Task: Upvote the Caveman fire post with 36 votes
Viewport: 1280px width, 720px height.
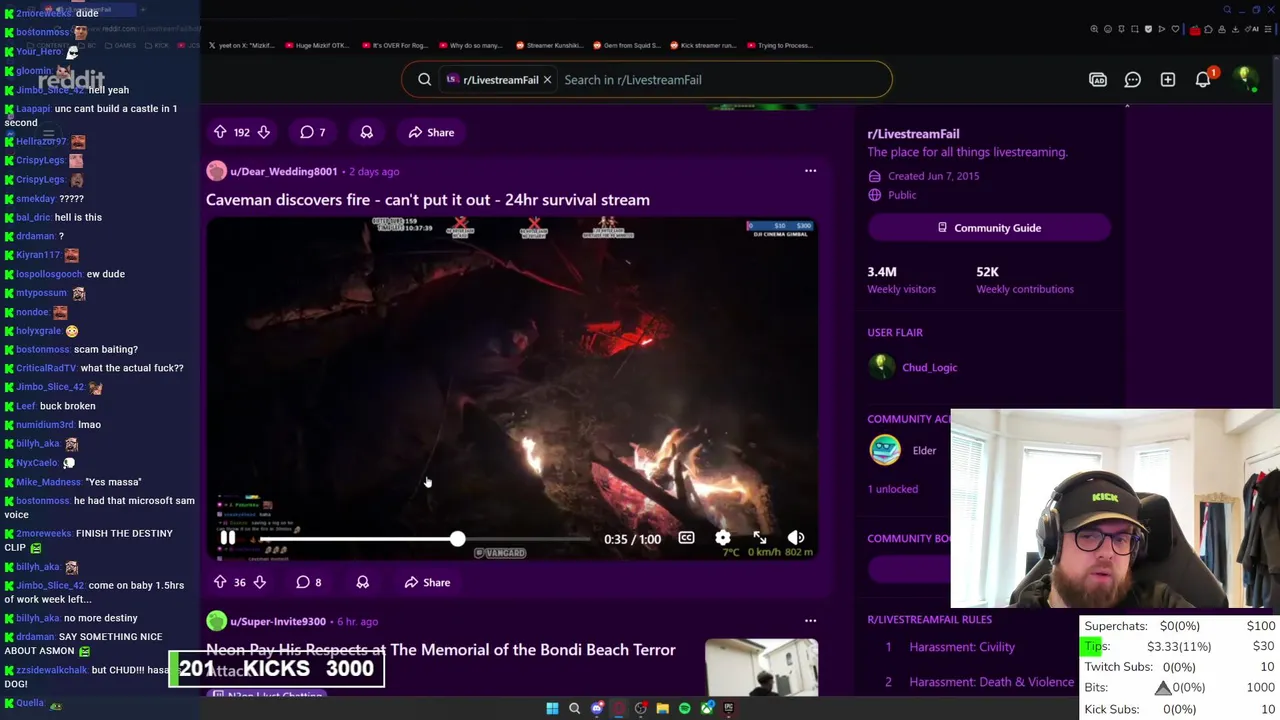Action: tap(220, 582)
